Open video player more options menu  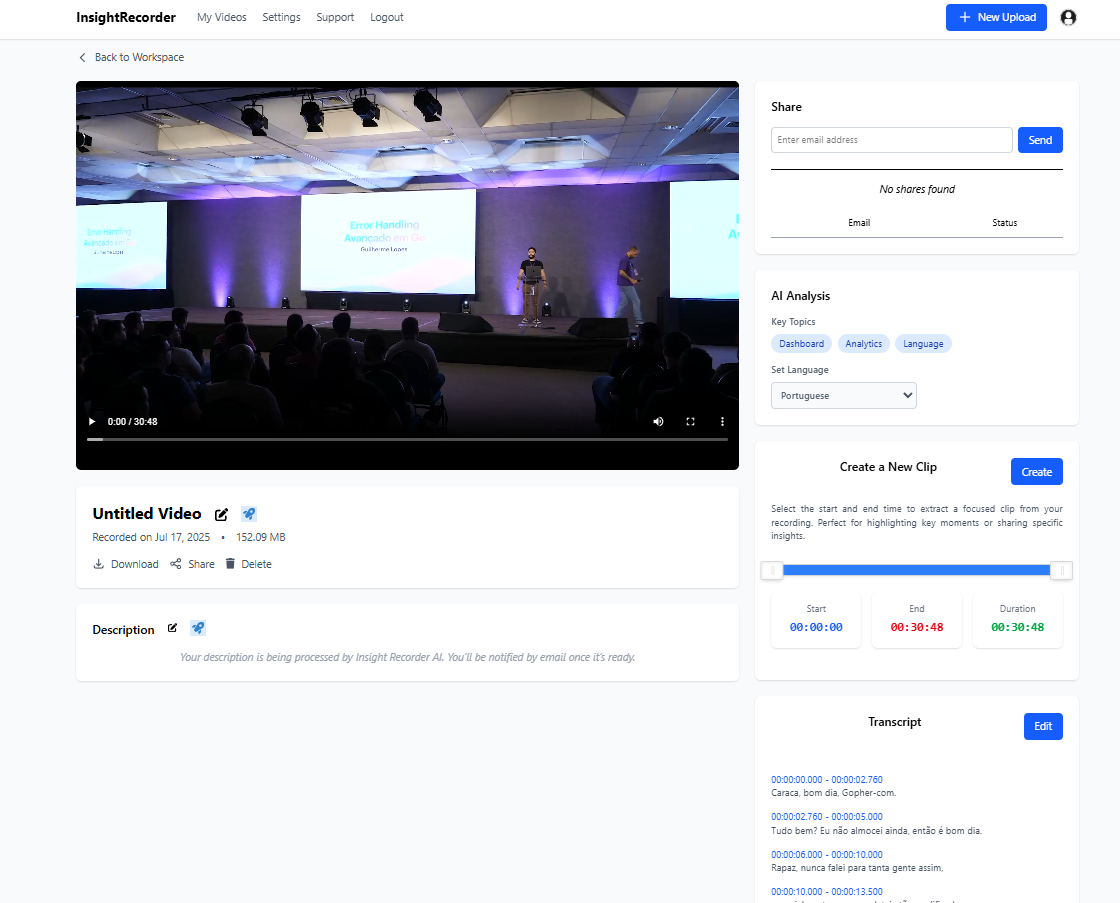[722, 421]
